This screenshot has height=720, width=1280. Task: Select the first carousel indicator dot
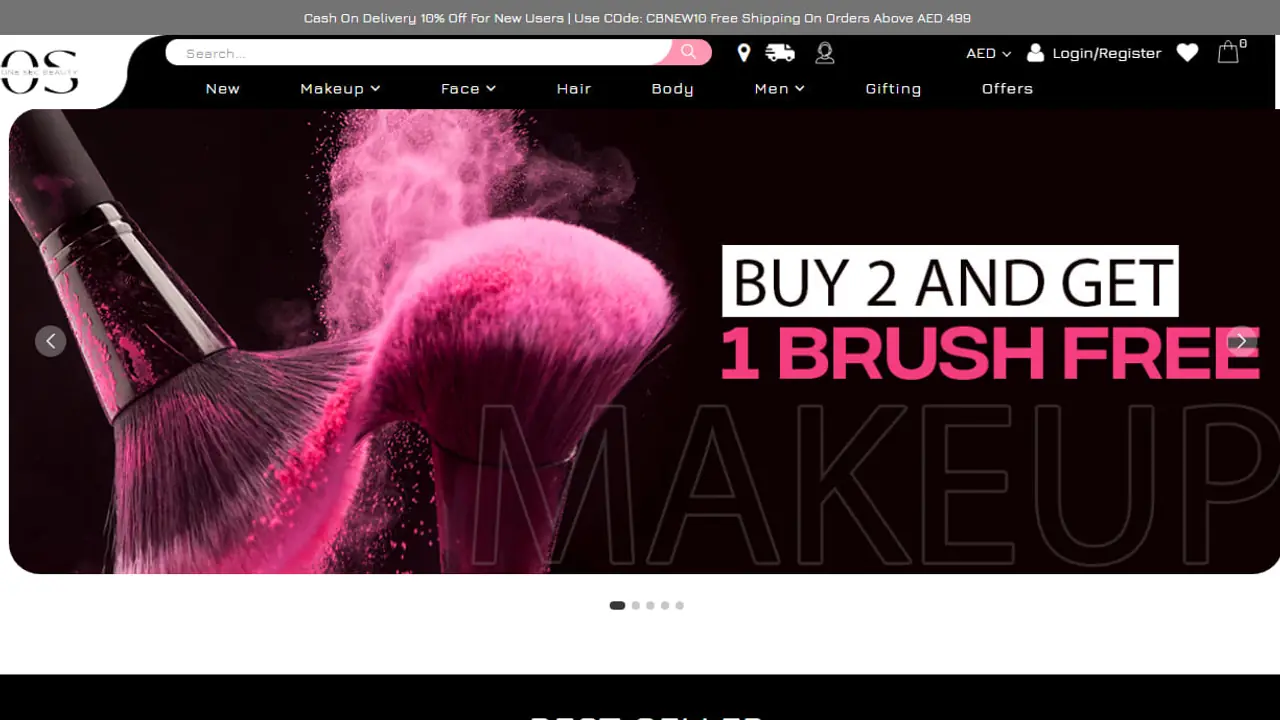click(x=617, y=605)
